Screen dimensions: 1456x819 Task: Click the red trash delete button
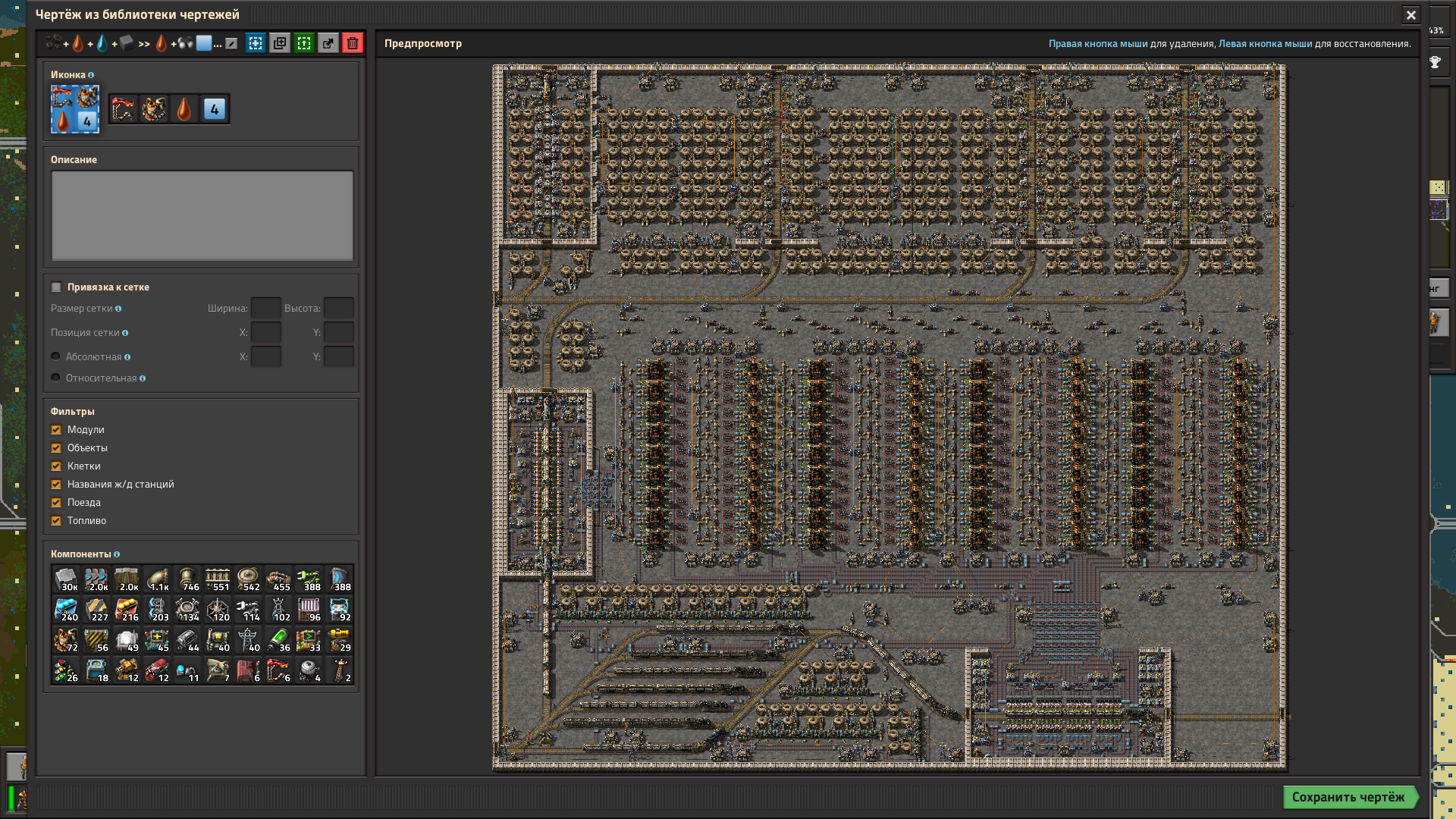(x=353, y=44)
